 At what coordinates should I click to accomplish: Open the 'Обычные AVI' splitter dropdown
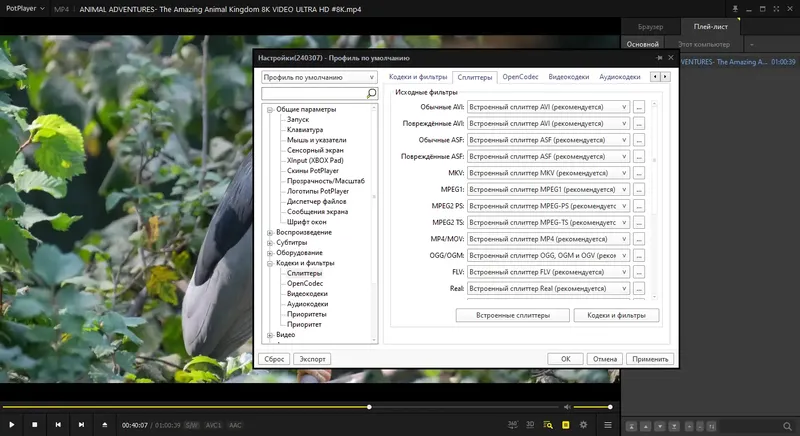(548, 107)
